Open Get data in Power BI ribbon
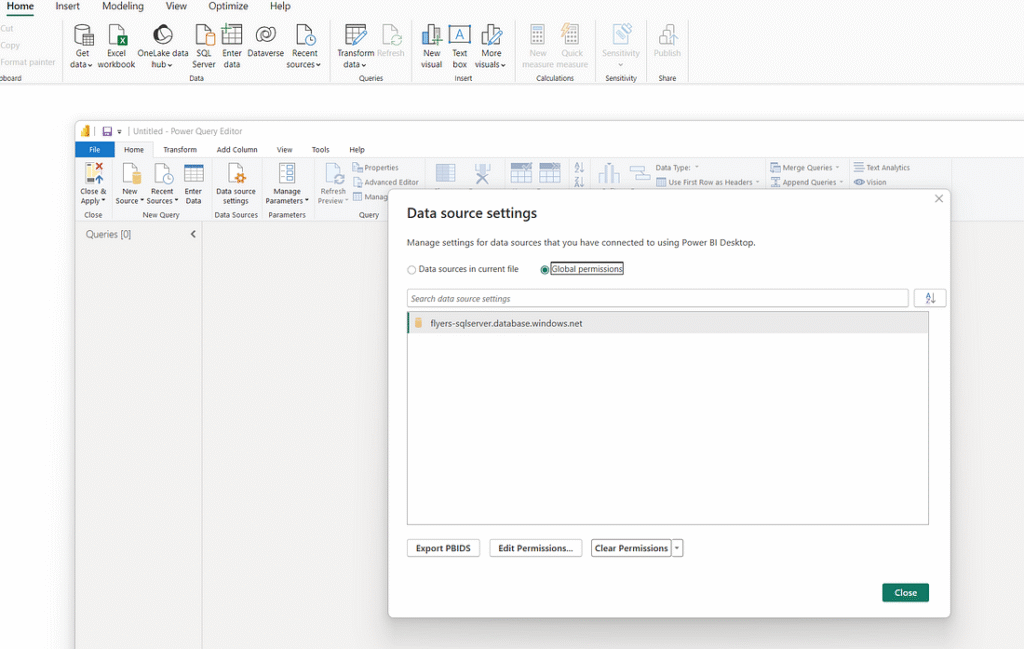Screen dimensions: 1024x649 tap(82, 46)
